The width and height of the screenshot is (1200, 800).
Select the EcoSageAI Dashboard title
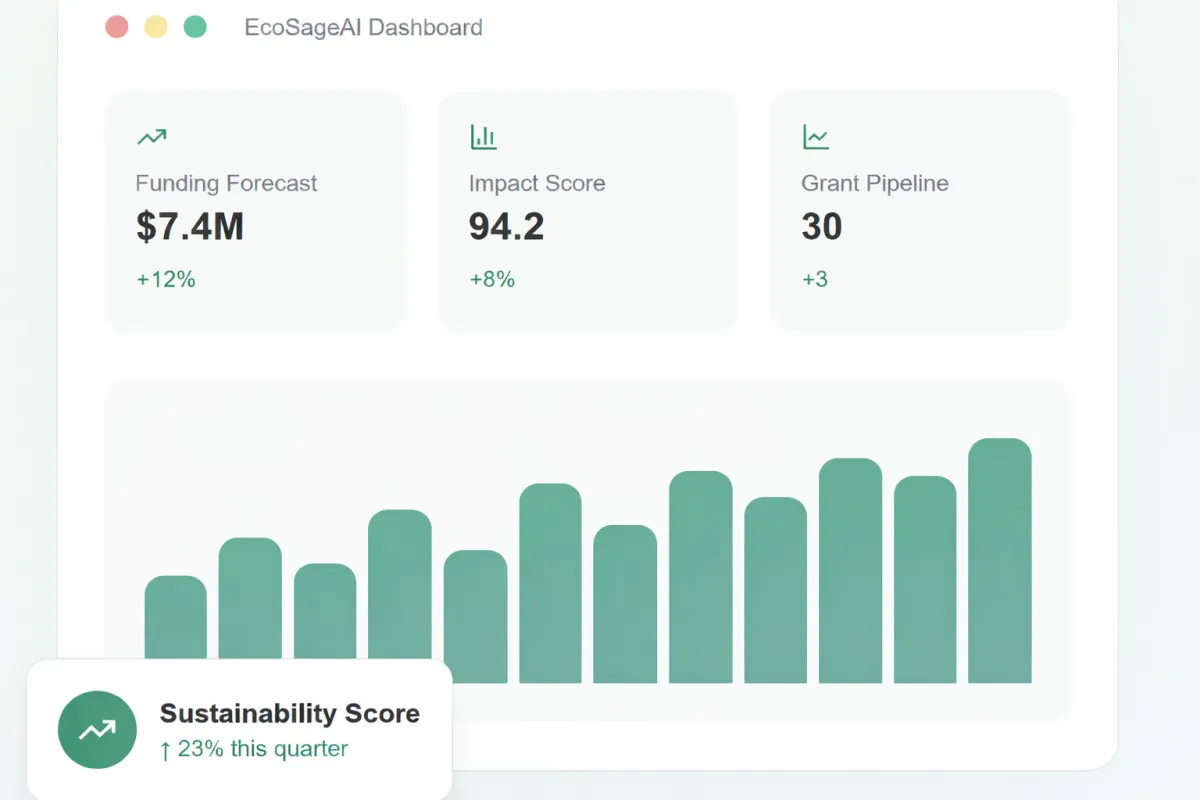click(x=363, y=27)
